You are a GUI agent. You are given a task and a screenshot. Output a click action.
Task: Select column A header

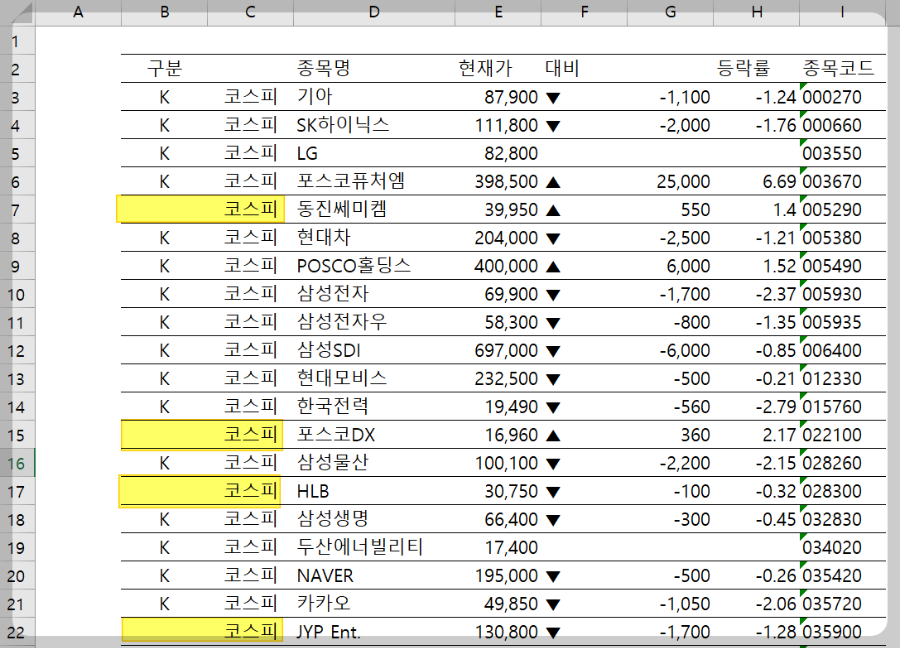click(x=78, y=12)
